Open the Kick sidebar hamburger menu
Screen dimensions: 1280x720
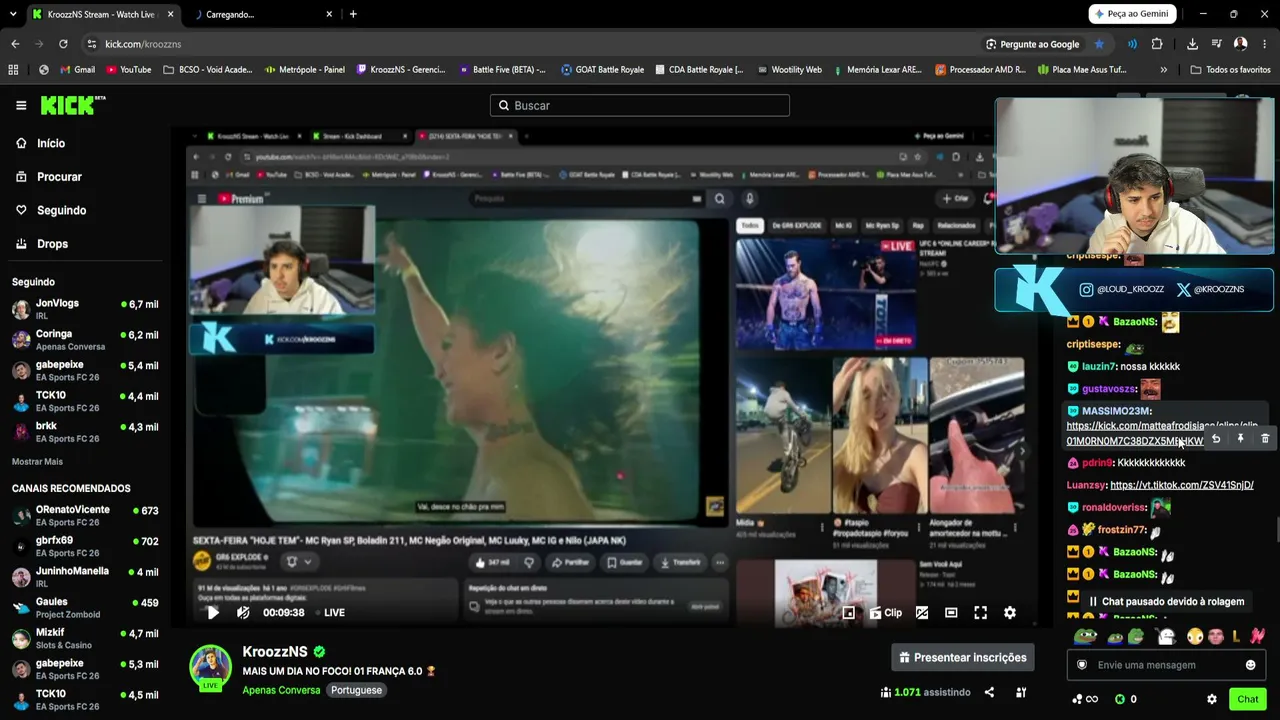[x=21, y=105]
